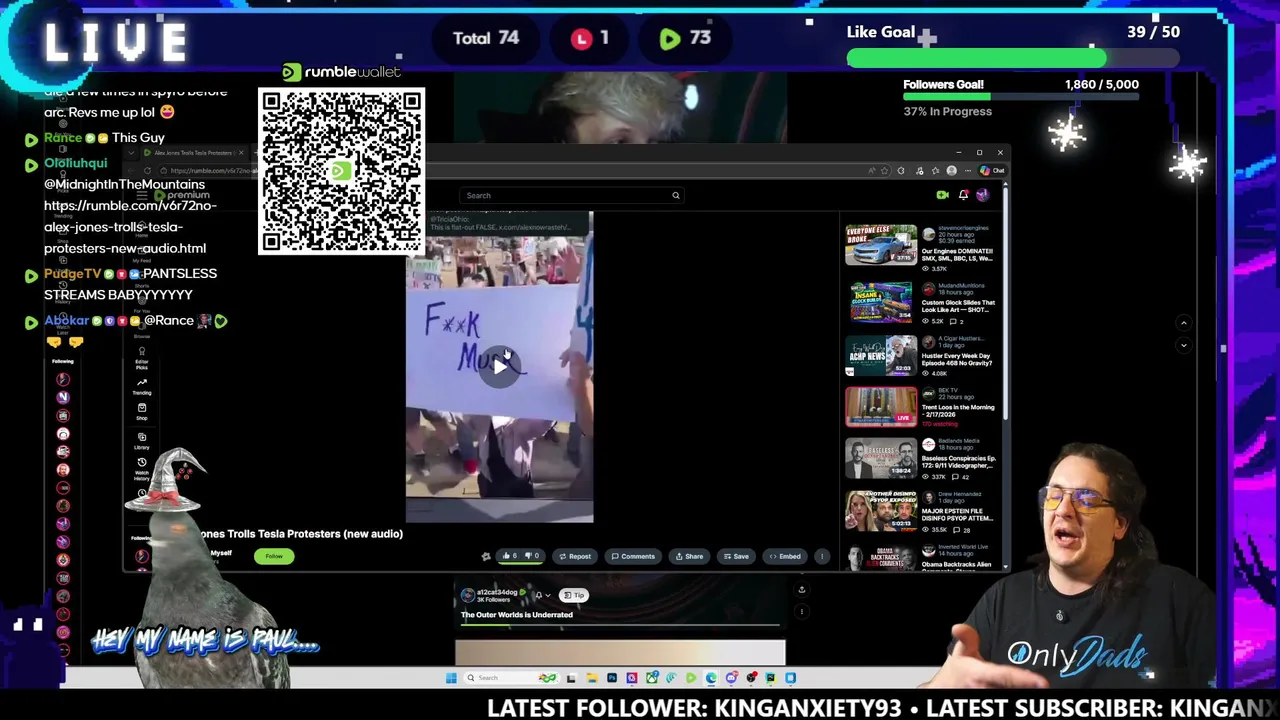Open the Comments button
The height and width of the screenshot is (720, 1280).
(x=633, y=556)
